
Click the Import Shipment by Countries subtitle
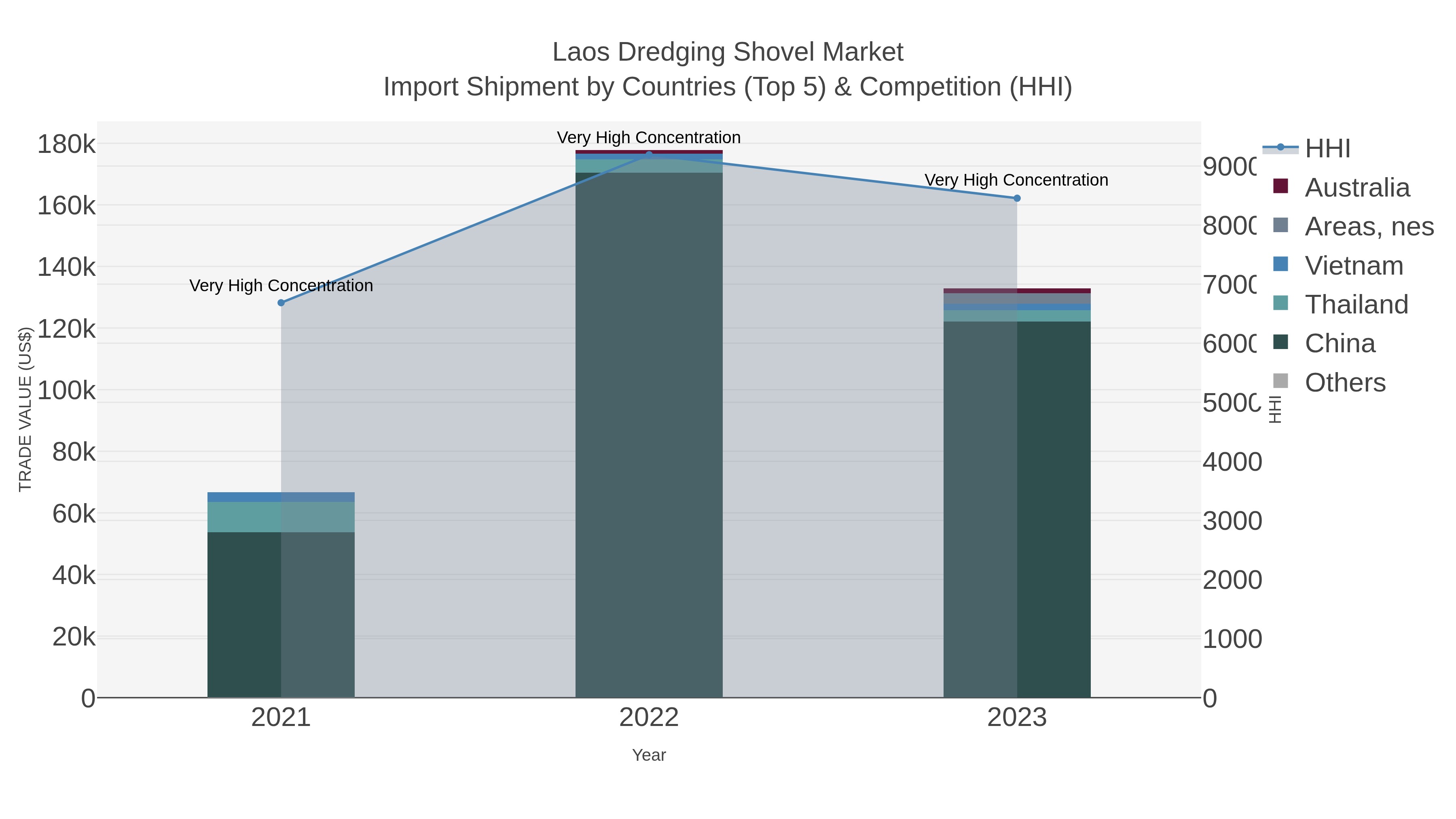click(728, 87)
